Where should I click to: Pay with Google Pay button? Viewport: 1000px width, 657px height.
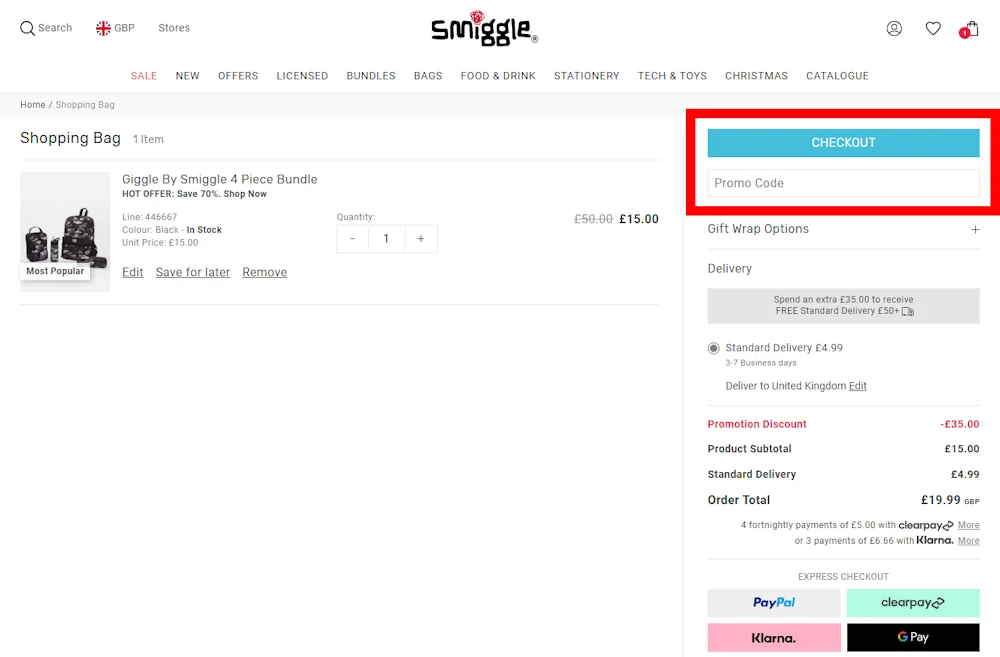coord(913,637)
